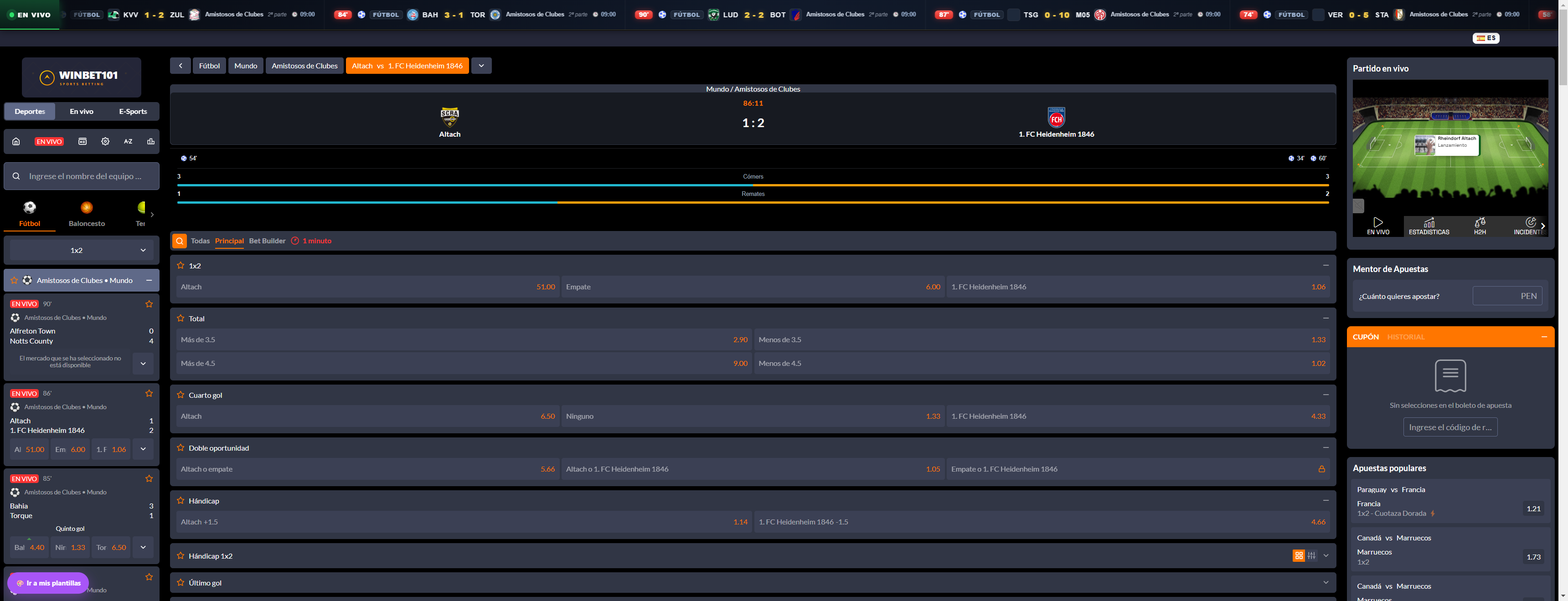Select Altach o empate at 5.66
1568x601 pixels.
point(368,469)
